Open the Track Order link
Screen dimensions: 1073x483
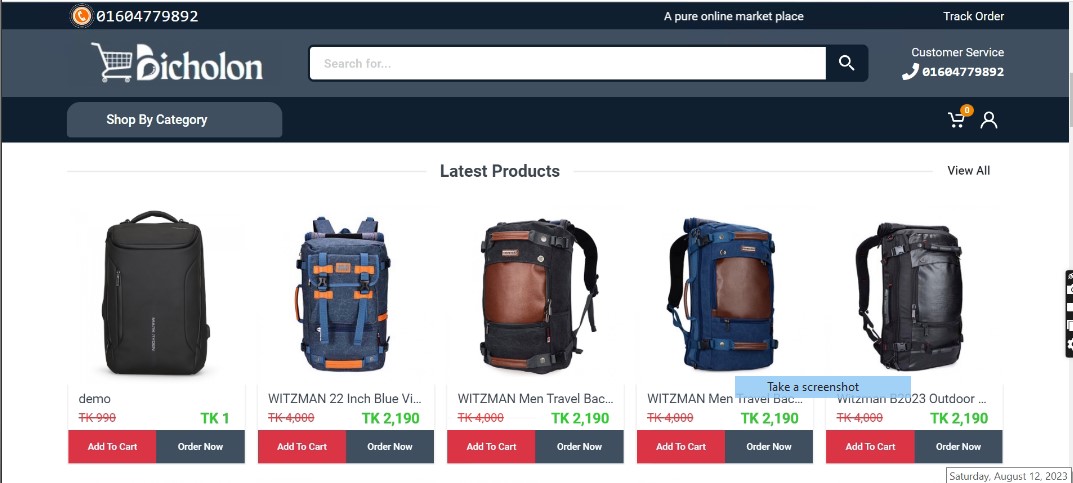(973, 16)
